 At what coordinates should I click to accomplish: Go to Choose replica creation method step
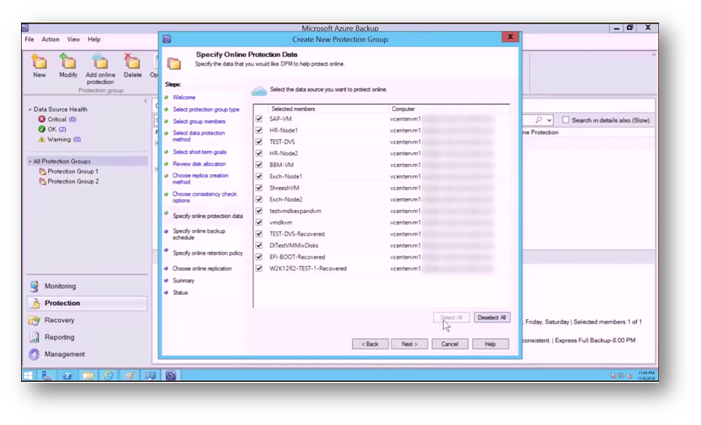[x=200, y=179]
